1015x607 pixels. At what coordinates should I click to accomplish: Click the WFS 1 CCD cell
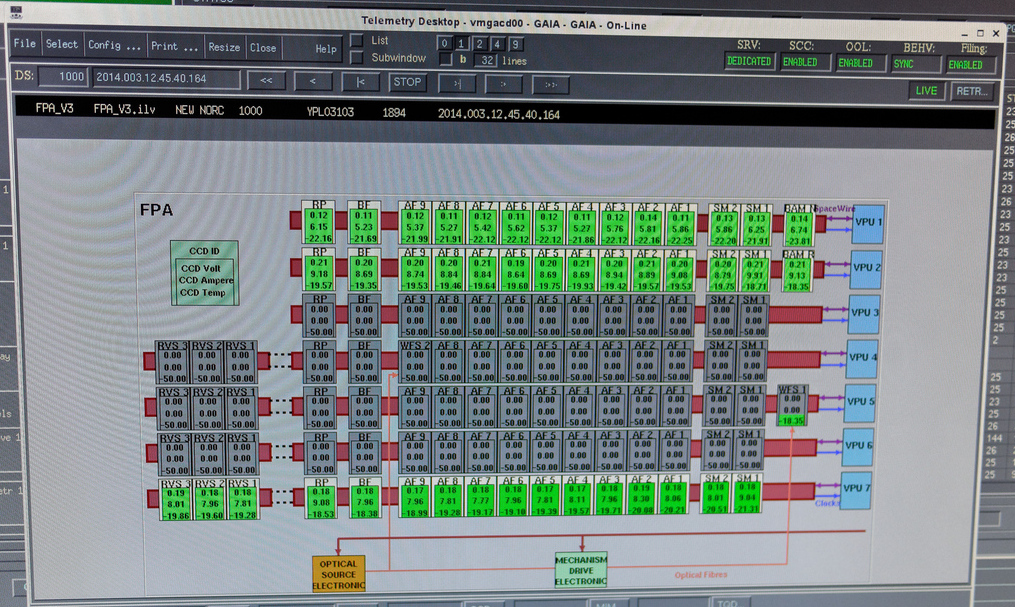point(791,405)
